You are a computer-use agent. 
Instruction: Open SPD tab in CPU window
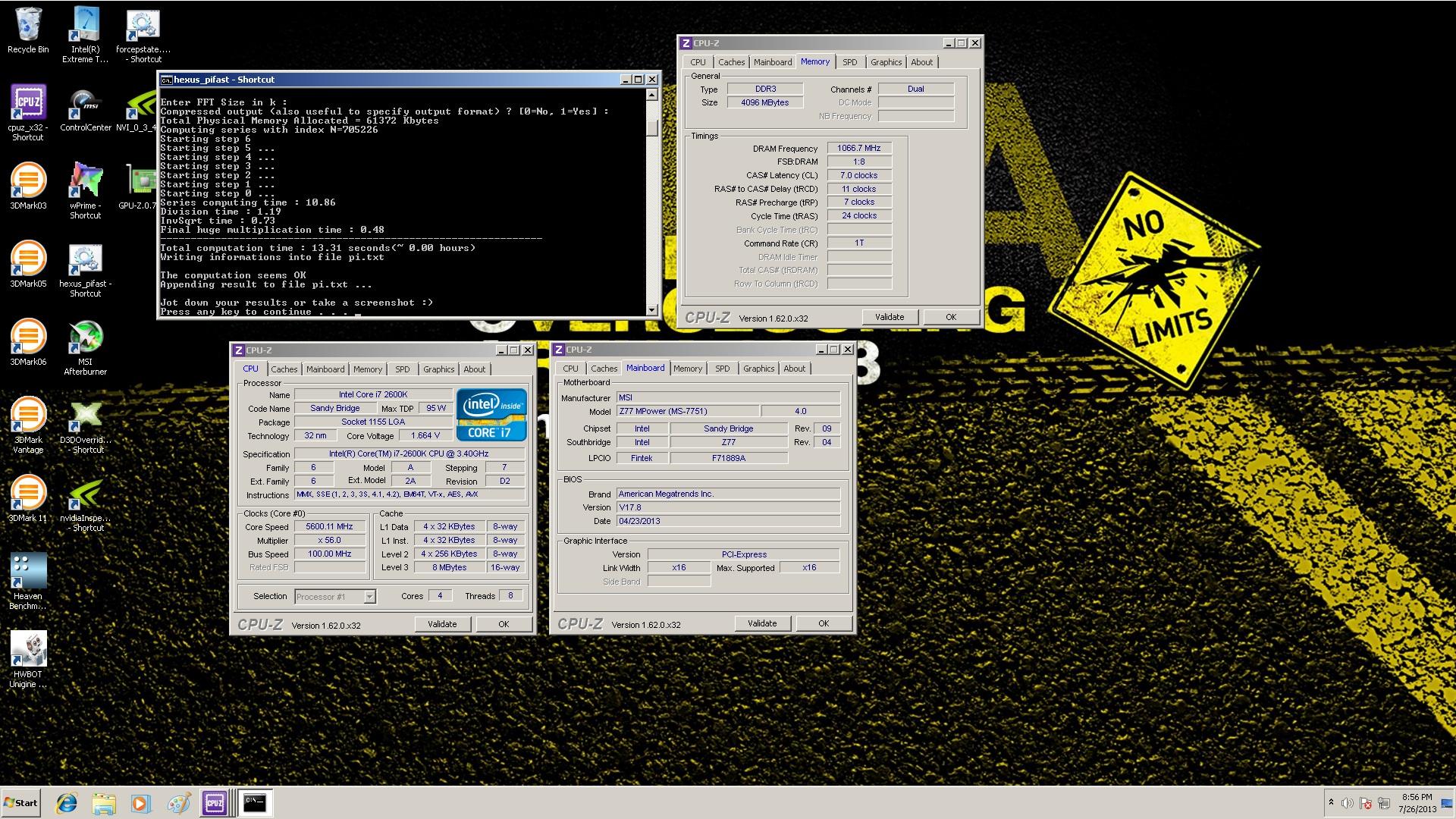click(x=403, y=369)
